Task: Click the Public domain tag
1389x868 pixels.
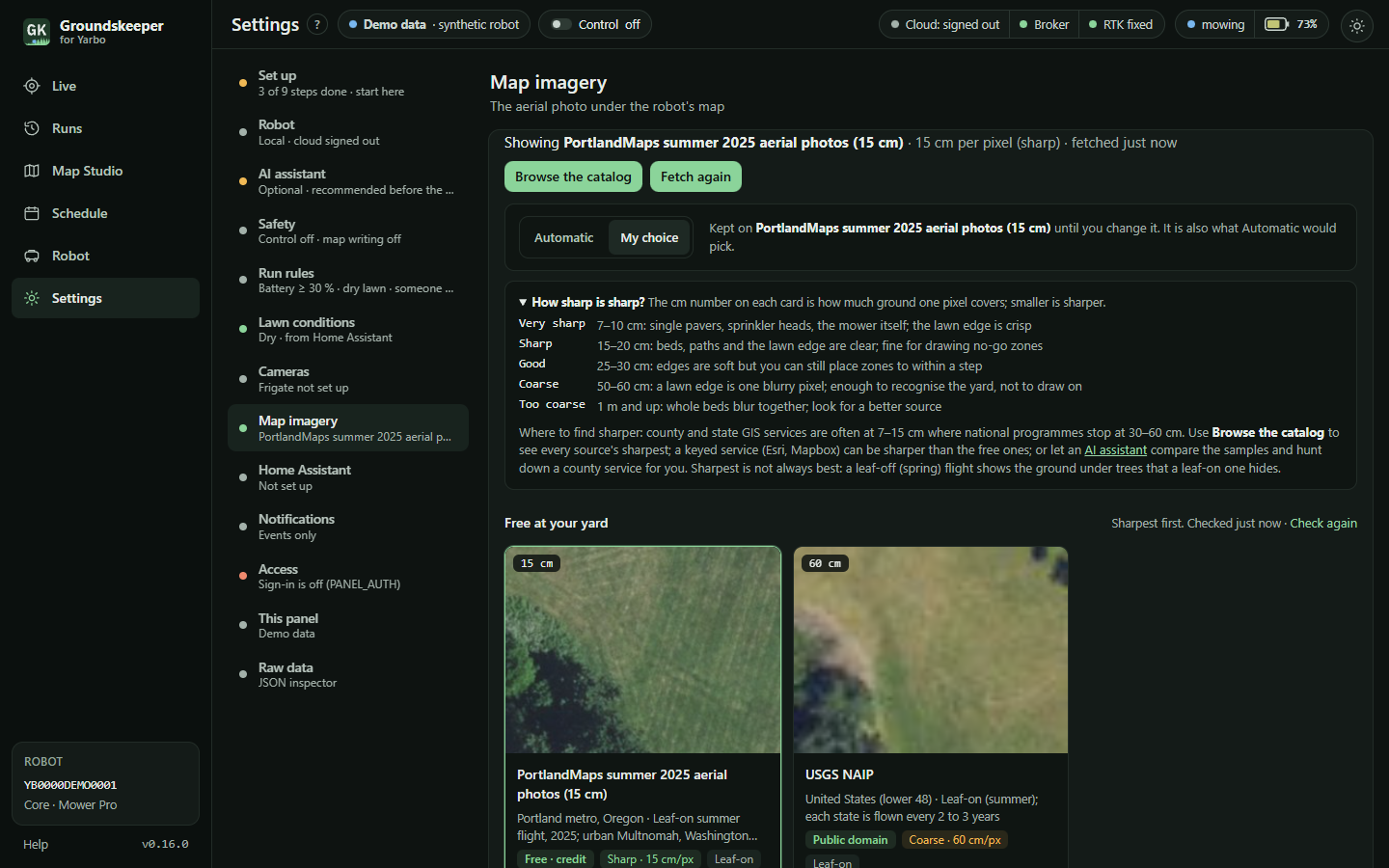Action: point(850,840)
